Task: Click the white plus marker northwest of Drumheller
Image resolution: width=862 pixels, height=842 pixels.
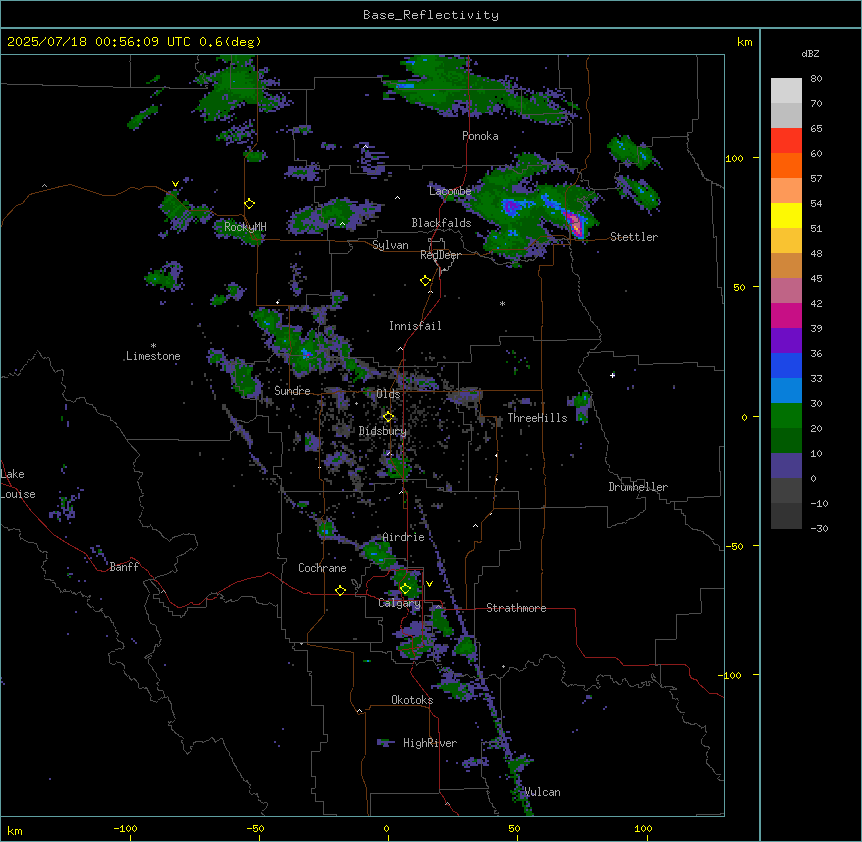Action: point(612,375)
